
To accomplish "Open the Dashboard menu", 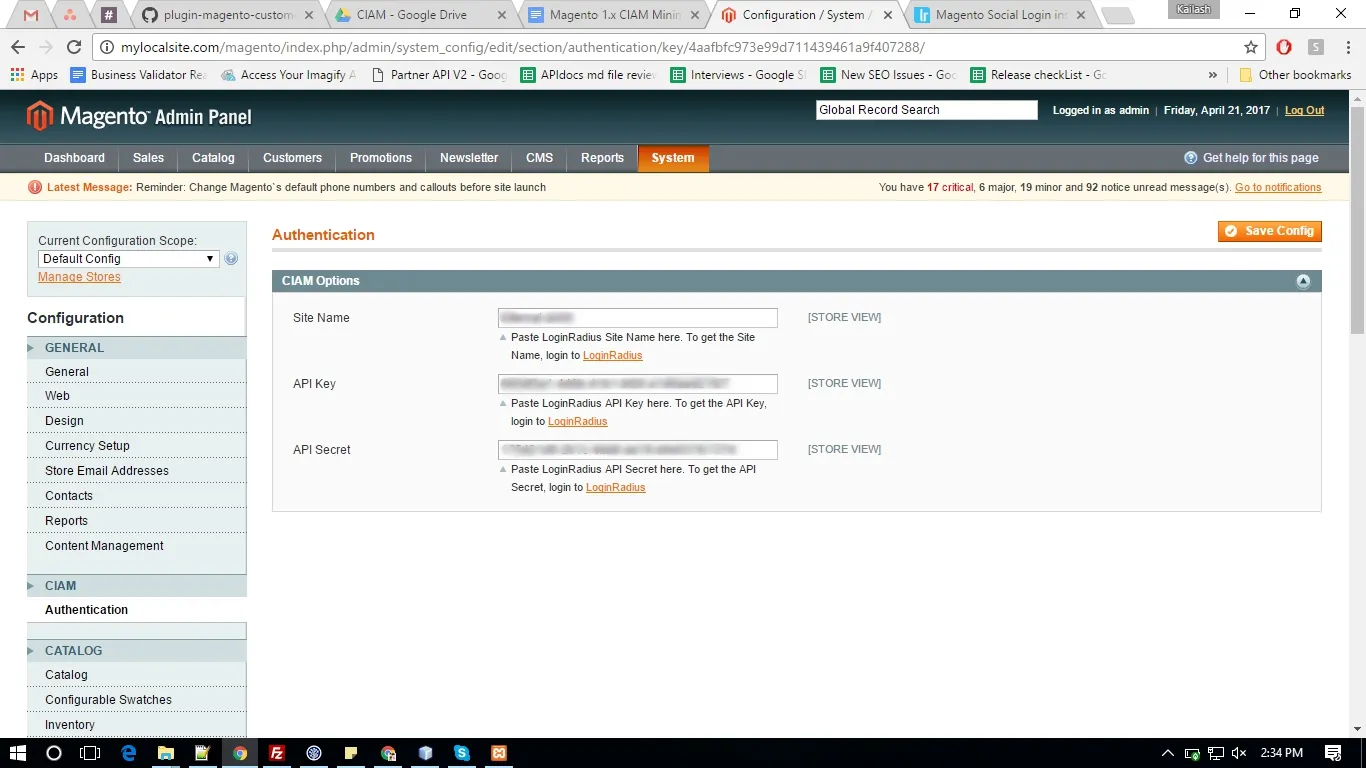I will pyautogui.click(x=74, y=158).
